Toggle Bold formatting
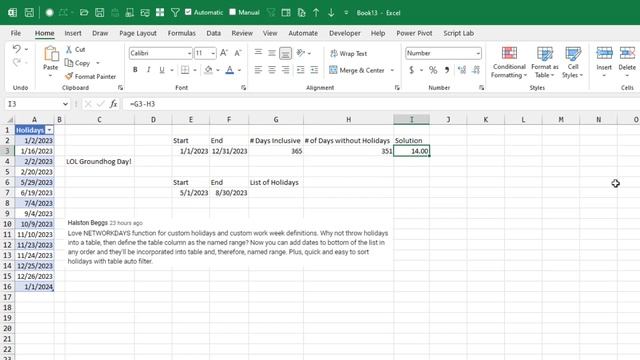Image resolution: width=640 pixels, height=360 pixels. (135, 70)
